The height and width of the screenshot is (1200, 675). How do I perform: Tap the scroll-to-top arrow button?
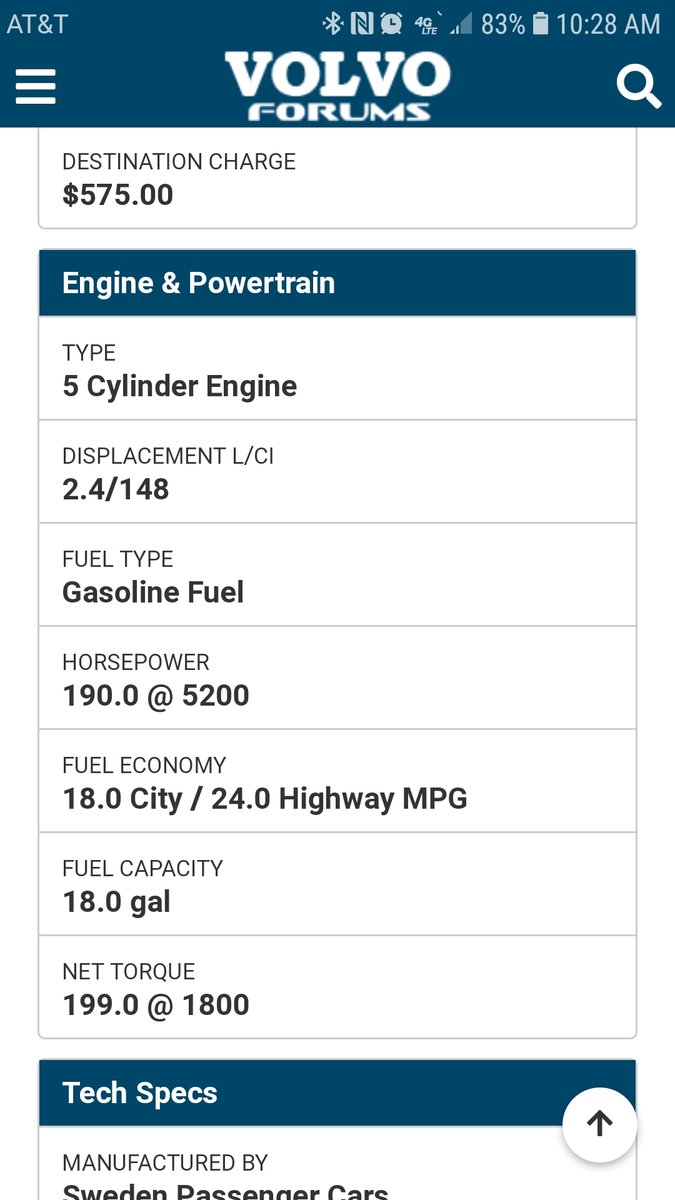599,1124
